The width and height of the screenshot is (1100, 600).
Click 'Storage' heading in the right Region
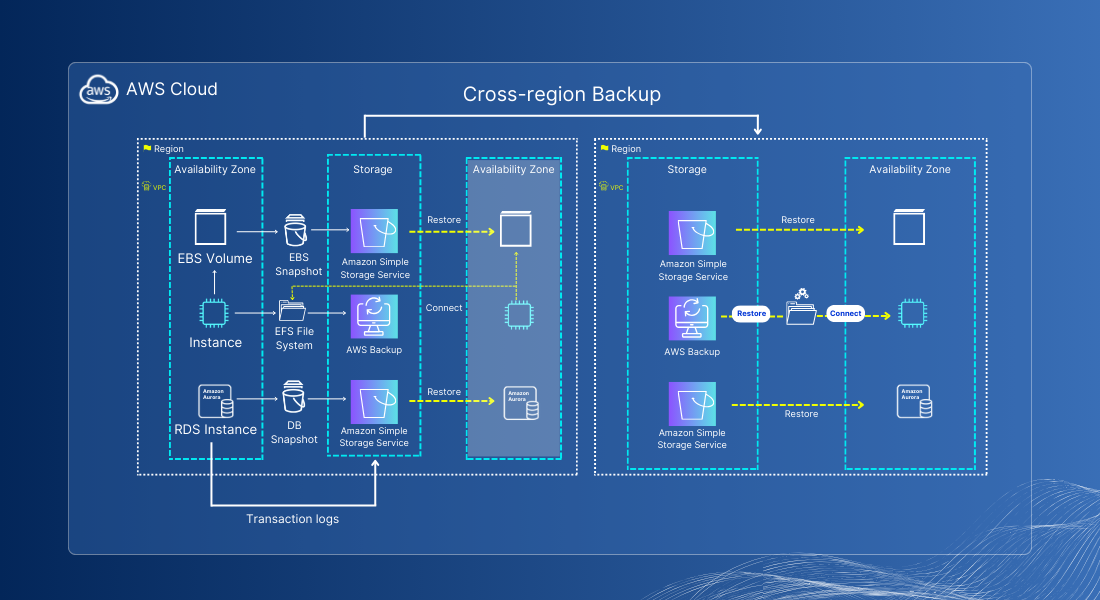click(x=687, y=169)
